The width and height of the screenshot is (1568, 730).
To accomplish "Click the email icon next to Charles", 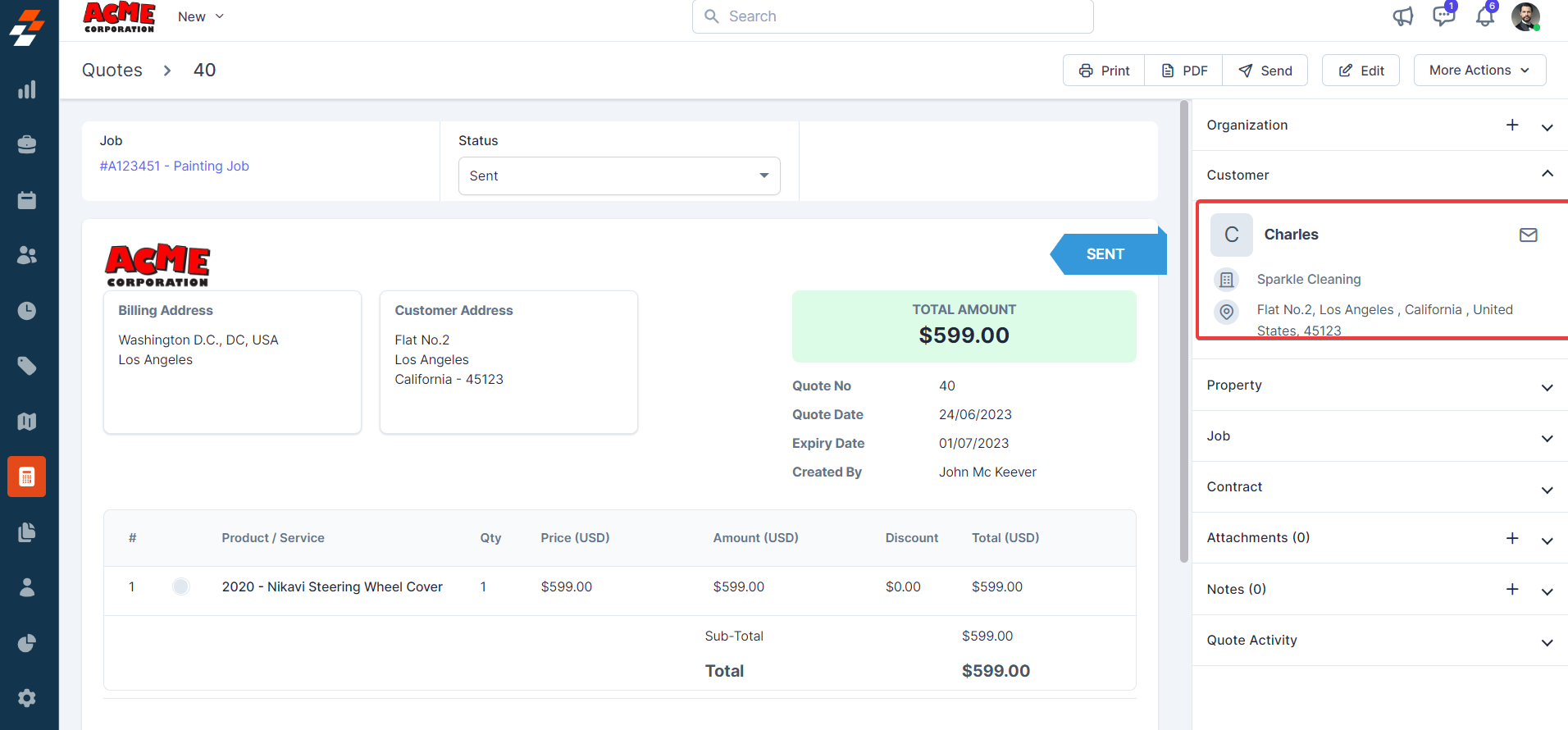I will tap(1528, 235).
